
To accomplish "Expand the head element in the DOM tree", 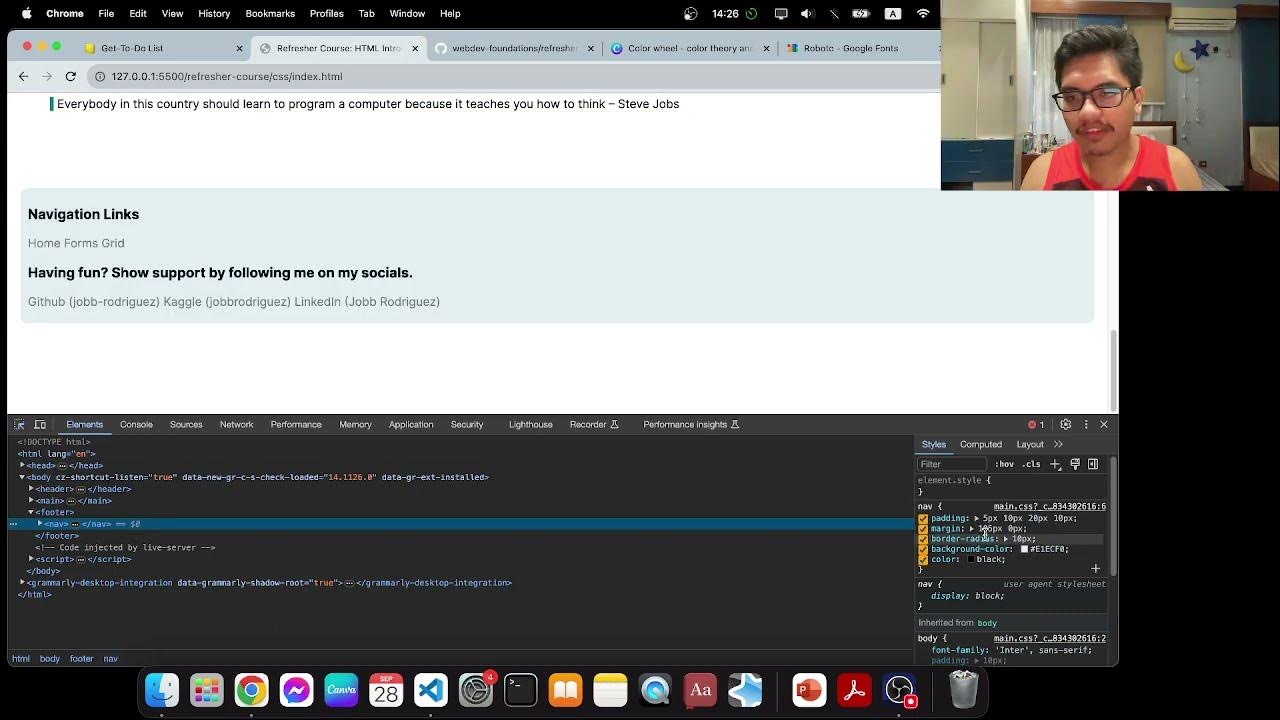I will tap(22, 466).
